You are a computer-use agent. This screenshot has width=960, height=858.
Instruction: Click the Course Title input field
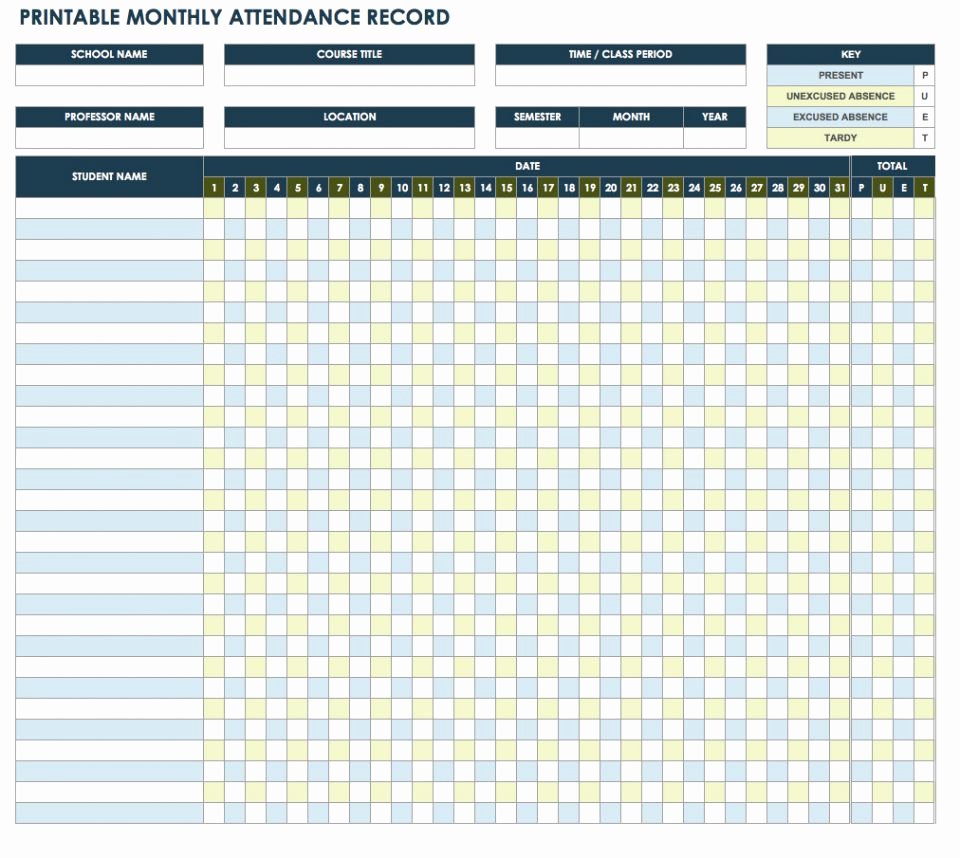coord(349,75)
